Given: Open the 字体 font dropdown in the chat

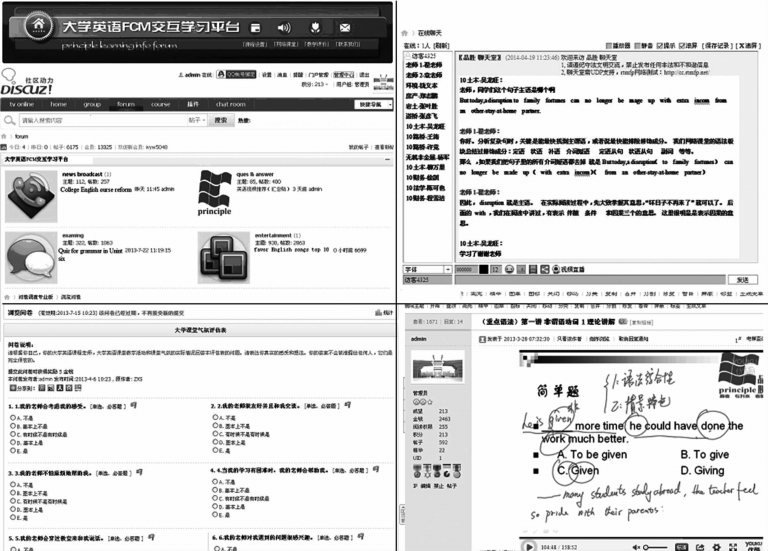Looking at the screenshot, I should coord(426,269).
